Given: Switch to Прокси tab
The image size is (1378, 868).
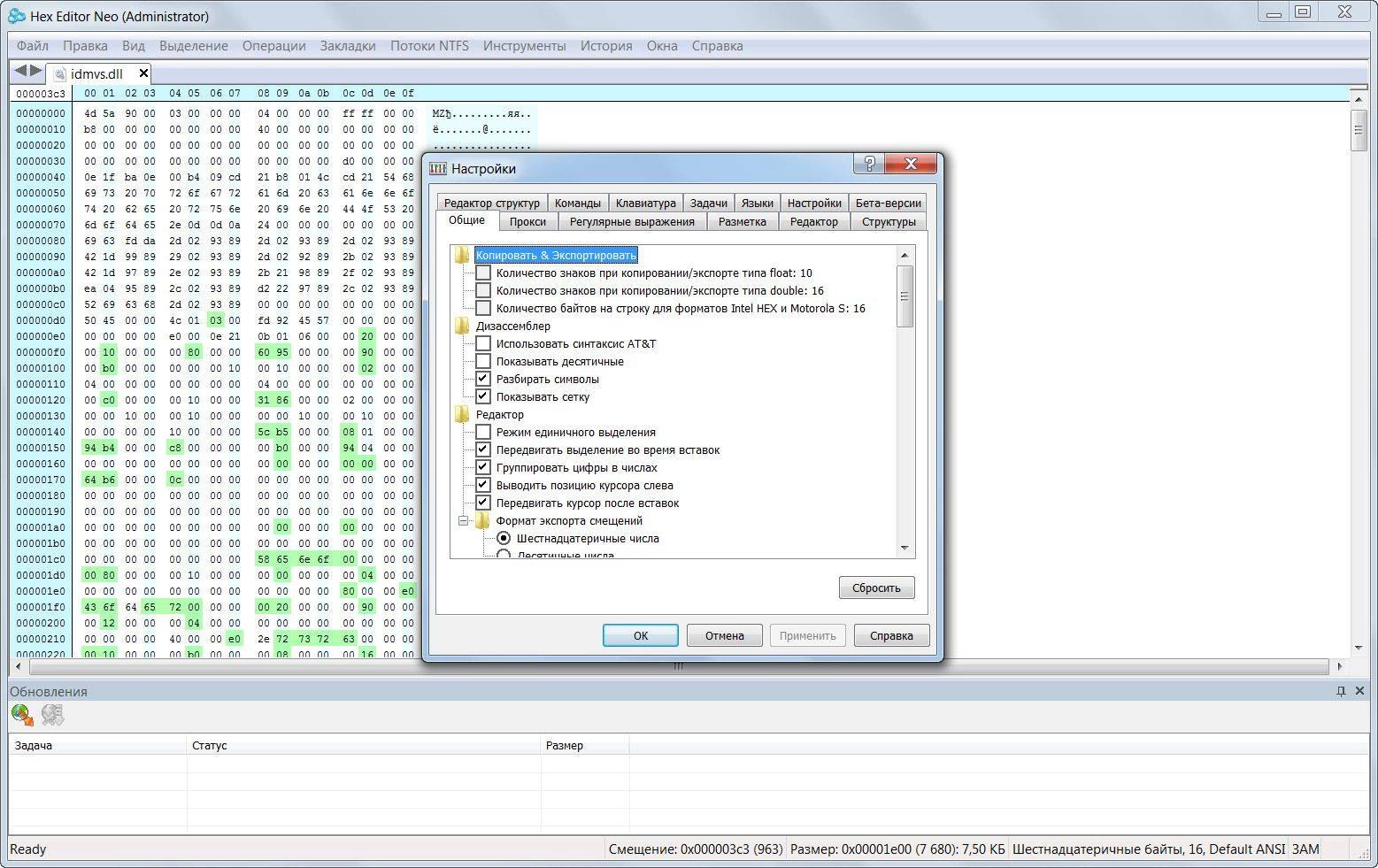Looking at the screenshot, I should point(527,222).
